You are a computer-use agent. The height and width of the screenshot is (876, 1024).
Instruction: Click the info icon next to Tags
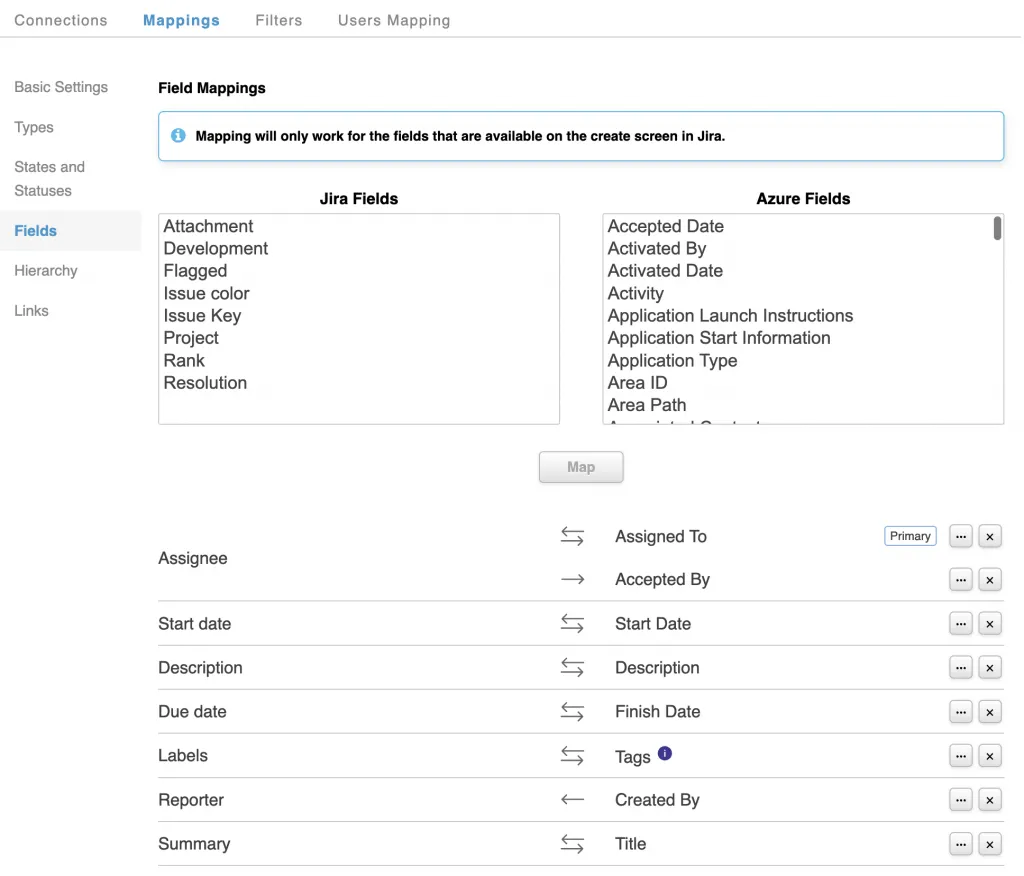coord(665,754)
